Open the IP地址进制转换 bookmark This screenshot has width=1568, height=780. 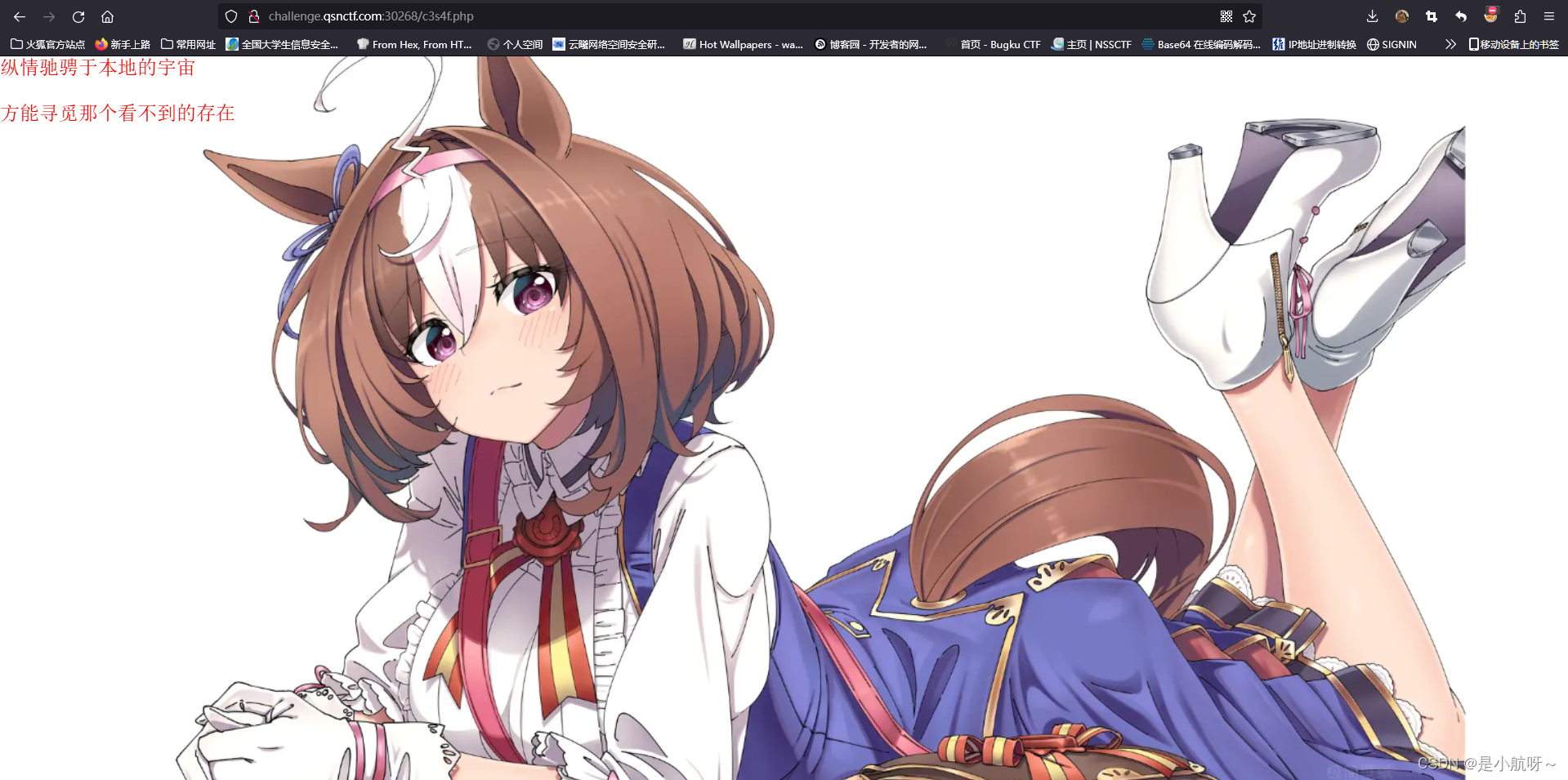tap(1314, 44)
